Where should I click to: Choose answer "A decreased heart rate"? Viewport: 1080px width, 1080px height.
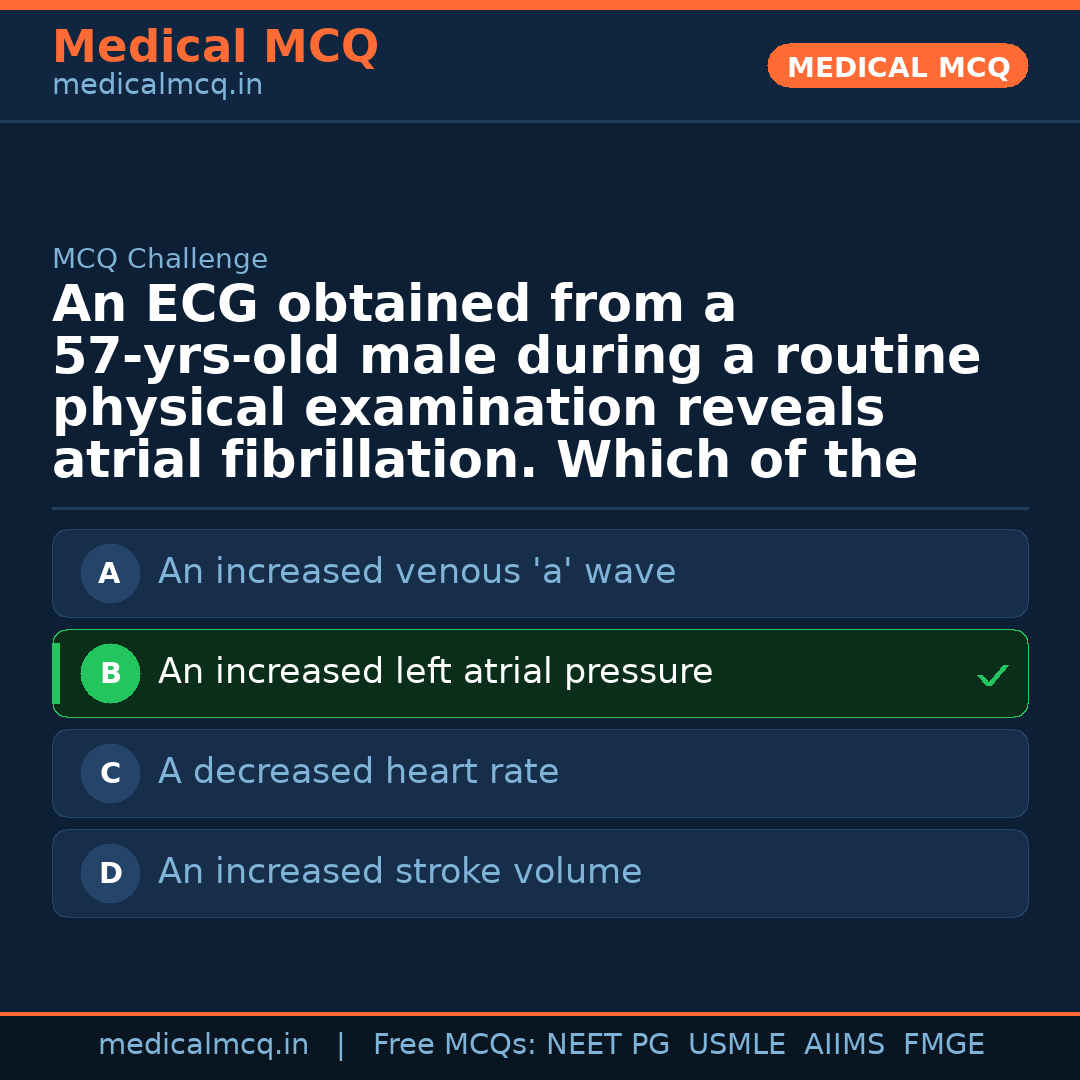pyautogui.click(x=358, y=772)
